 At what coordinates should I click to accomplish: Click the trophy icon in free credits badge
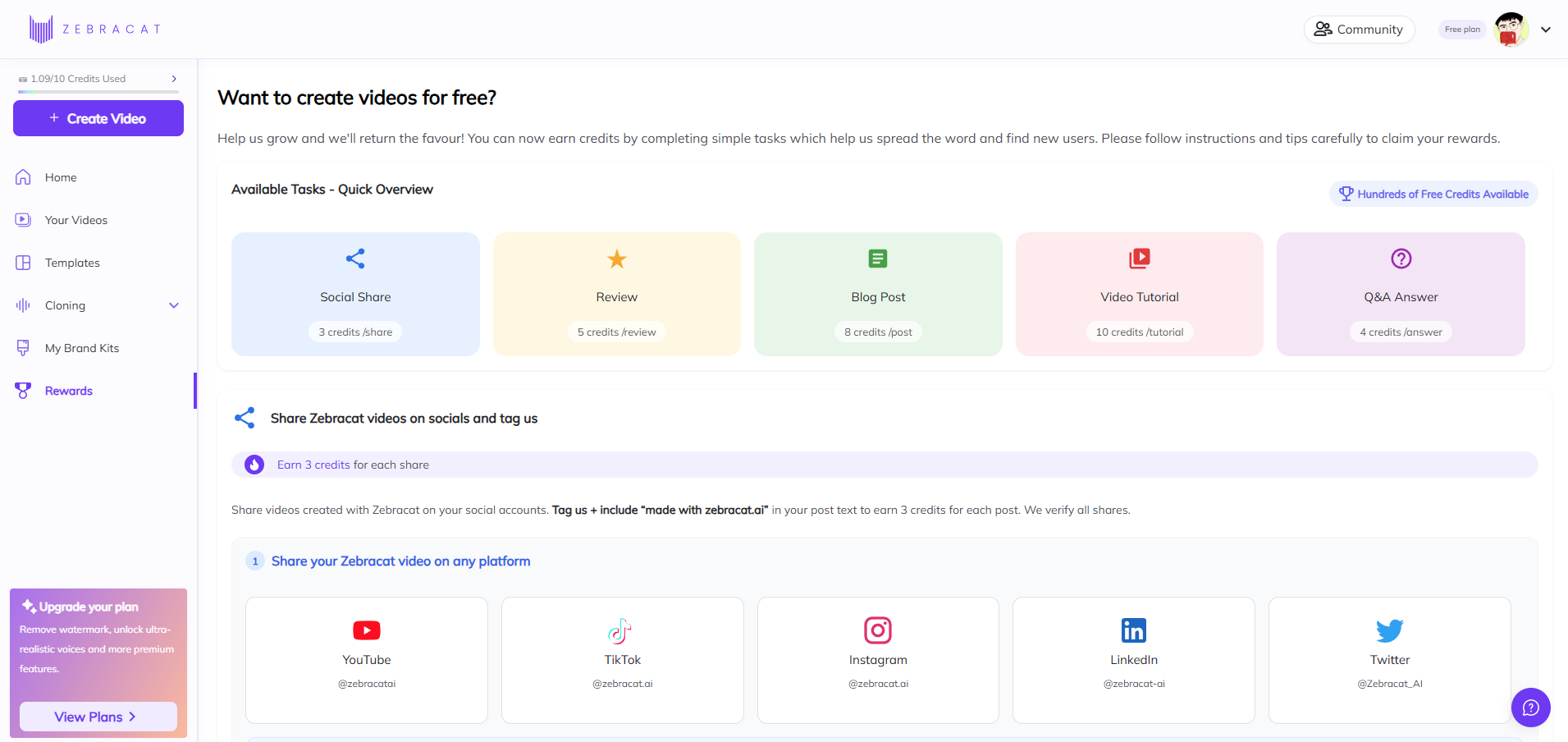[1346, 194]
